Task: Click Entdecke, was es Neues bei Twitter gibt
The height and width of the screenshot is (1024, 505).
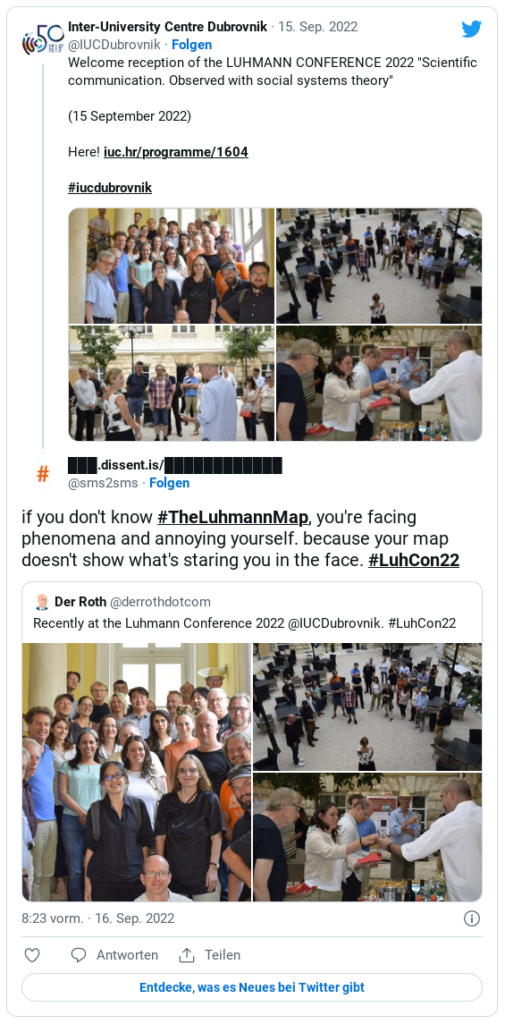Action: click(x=252, y=987)
